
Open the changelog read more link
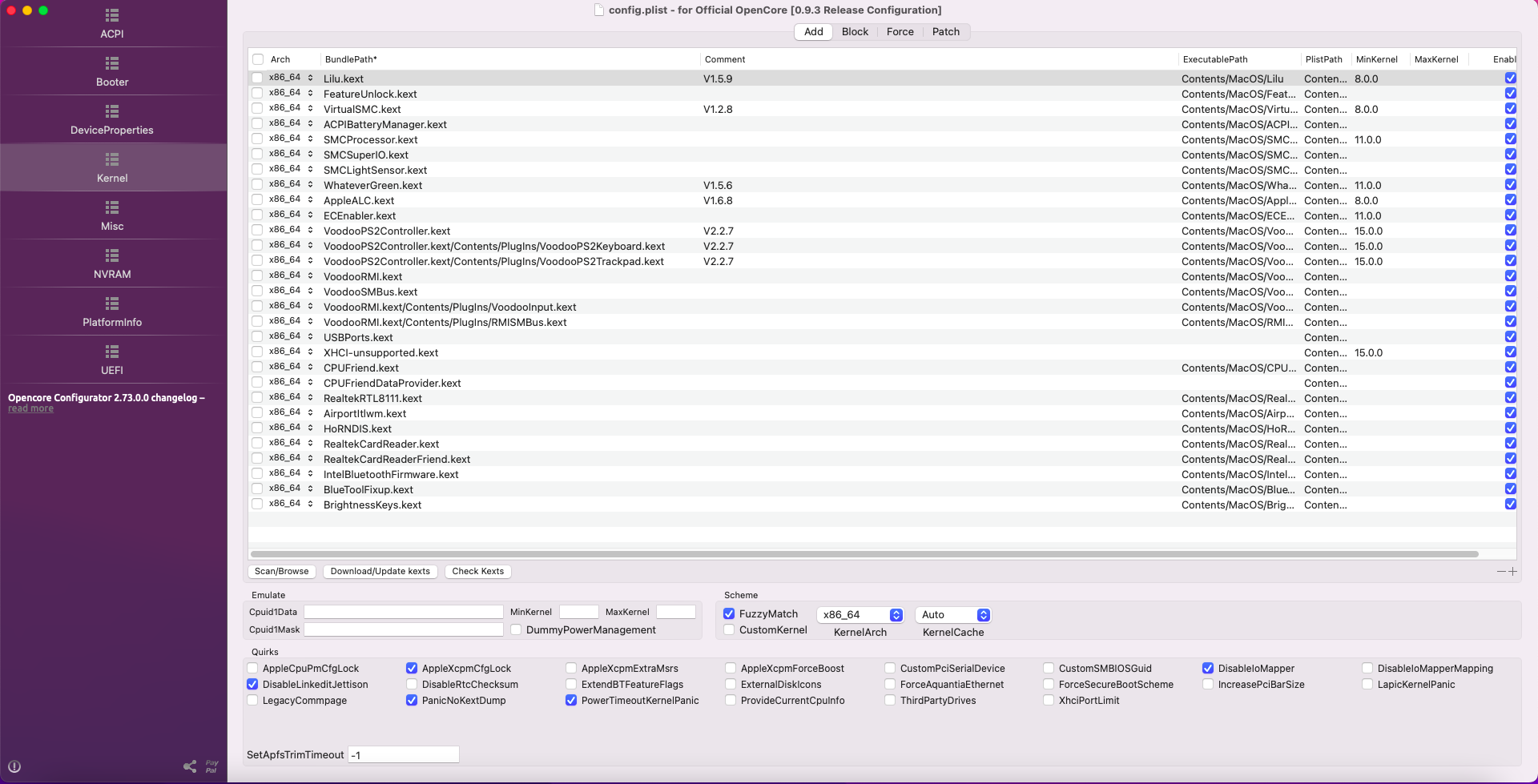coord(30,408)
